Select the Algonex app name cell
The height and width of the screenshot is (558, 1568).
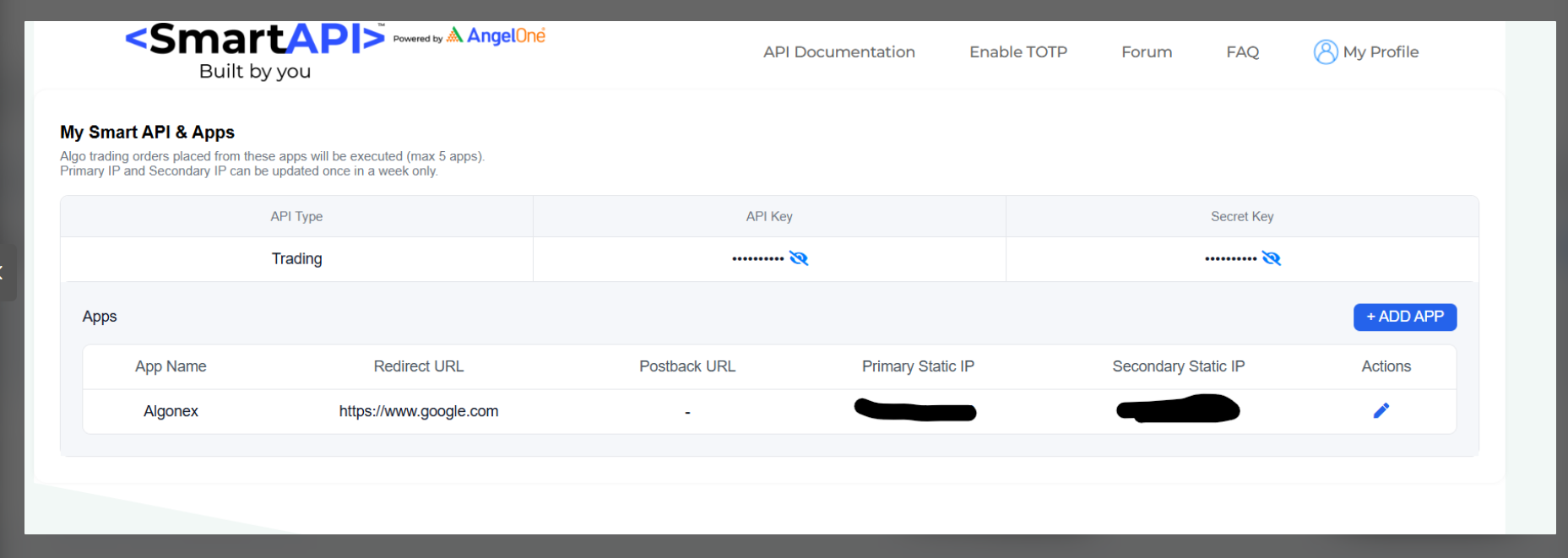pos(171,411)
